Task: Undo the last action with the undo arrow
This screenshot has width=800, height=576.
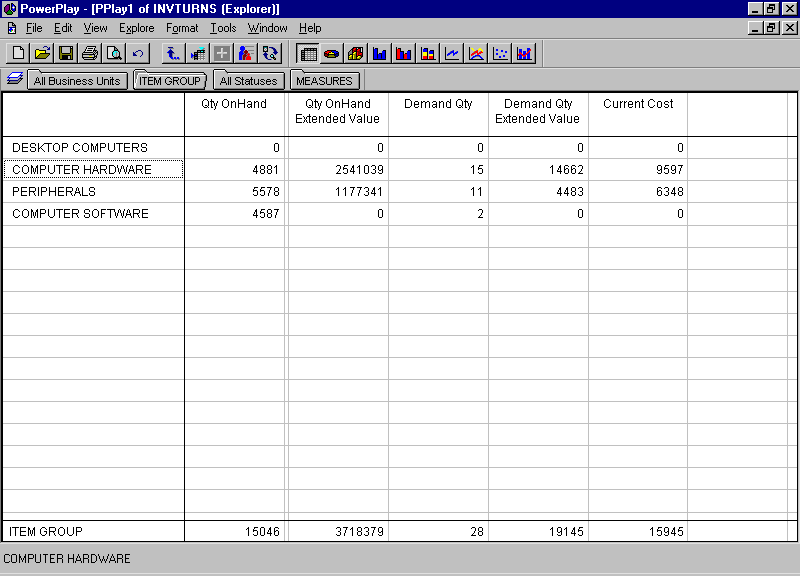Action: (x=138, y=53)
